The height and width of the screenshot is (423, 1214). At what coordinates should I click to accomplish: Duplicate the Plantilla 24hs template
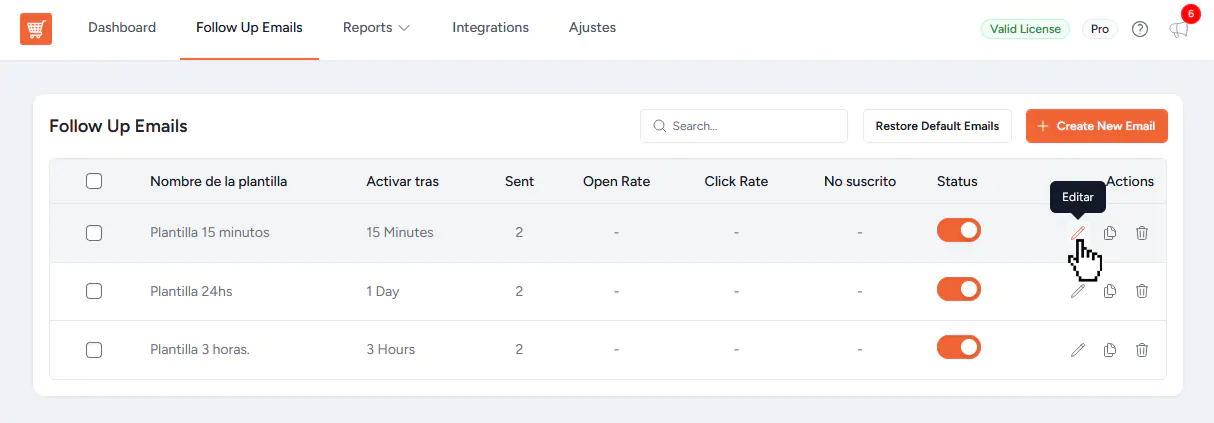pyautogui.click(x=1109, y=291)
